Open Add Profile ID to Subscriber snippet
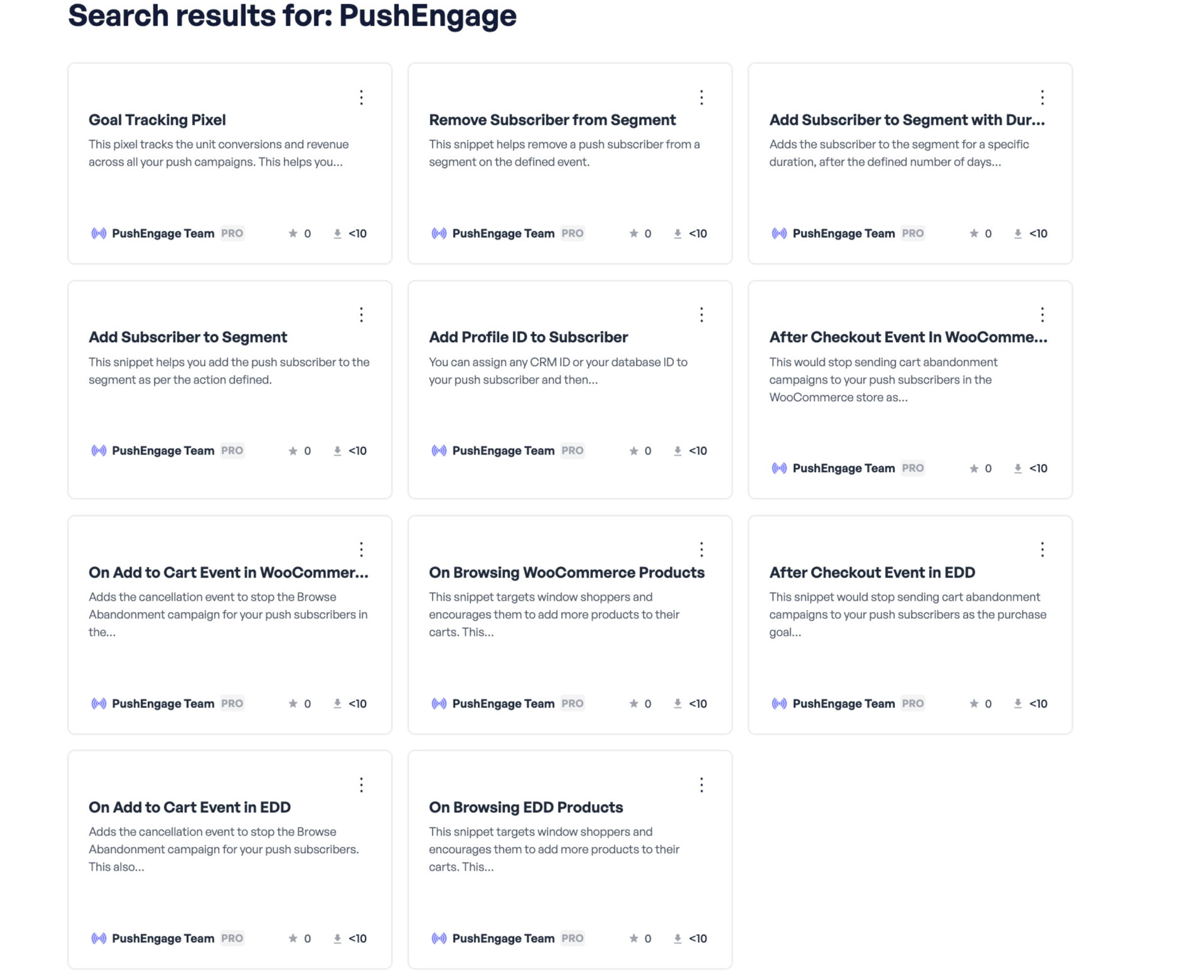The image size is (1204, 980). pos(528,337)
